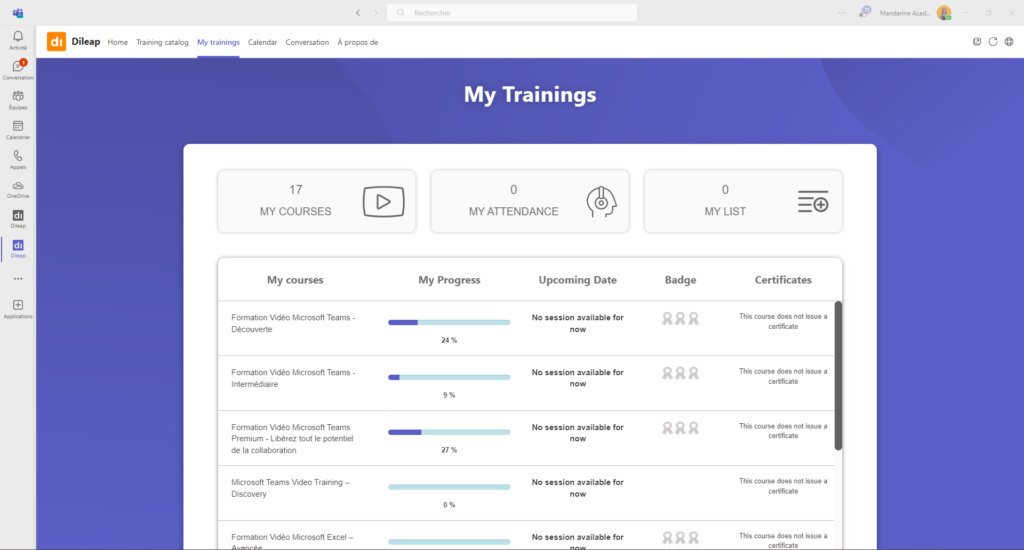1024x550 pixels.
Task: Select the active purple Dileap sidebar app
Action: (x=18, y=249)
